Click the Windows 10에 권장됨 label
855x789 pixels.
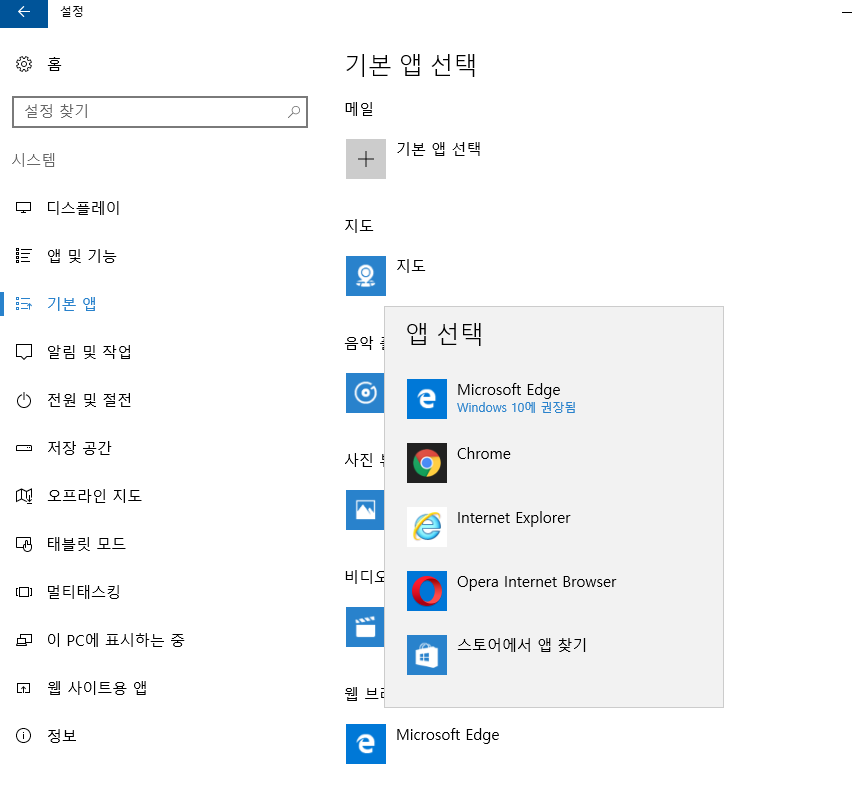coord(516,407)
